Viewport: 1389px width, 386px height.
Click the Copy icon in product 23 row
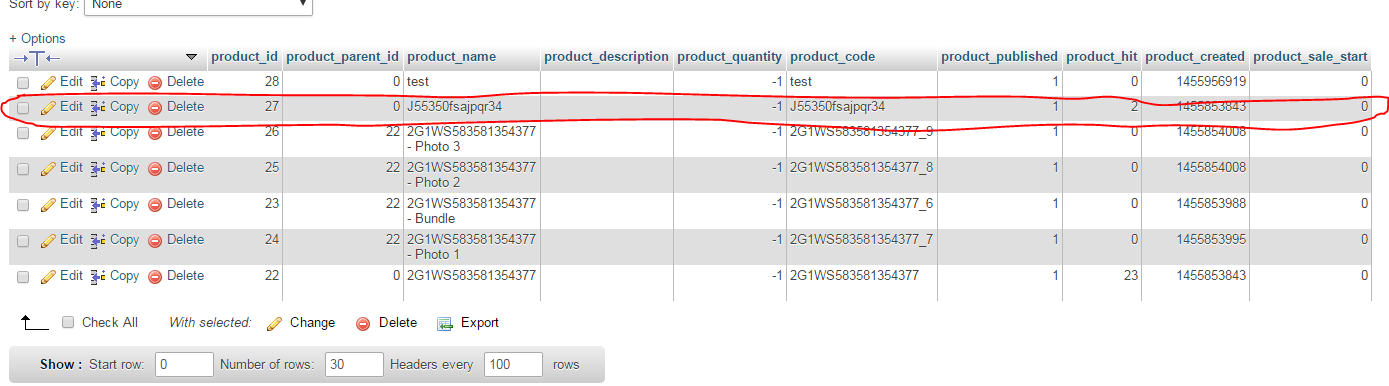click(x=98, y=204)
